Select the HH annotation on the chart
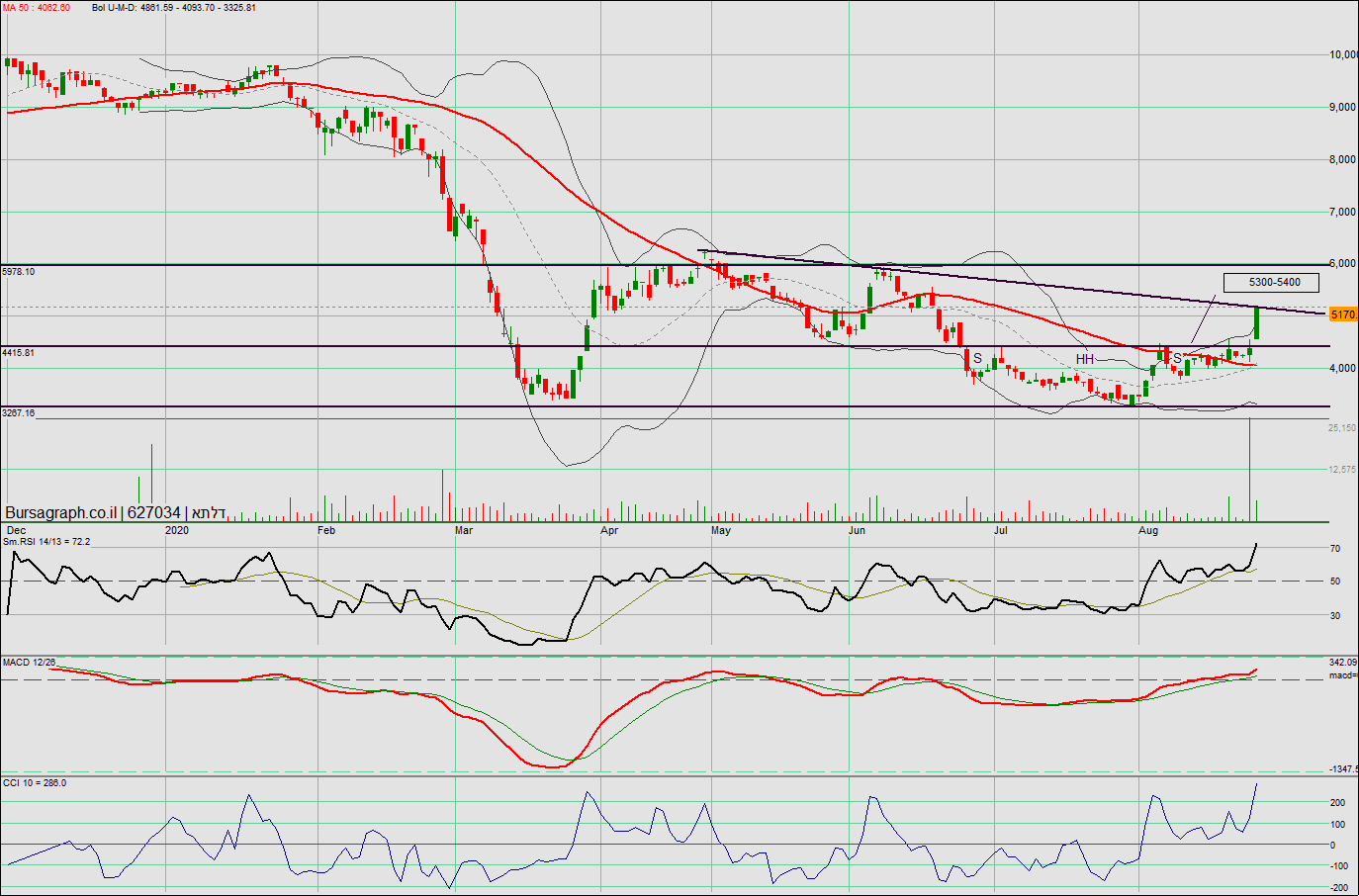Image resolution: width=1359 pixels, height=896 pixels. (1085, 359)
